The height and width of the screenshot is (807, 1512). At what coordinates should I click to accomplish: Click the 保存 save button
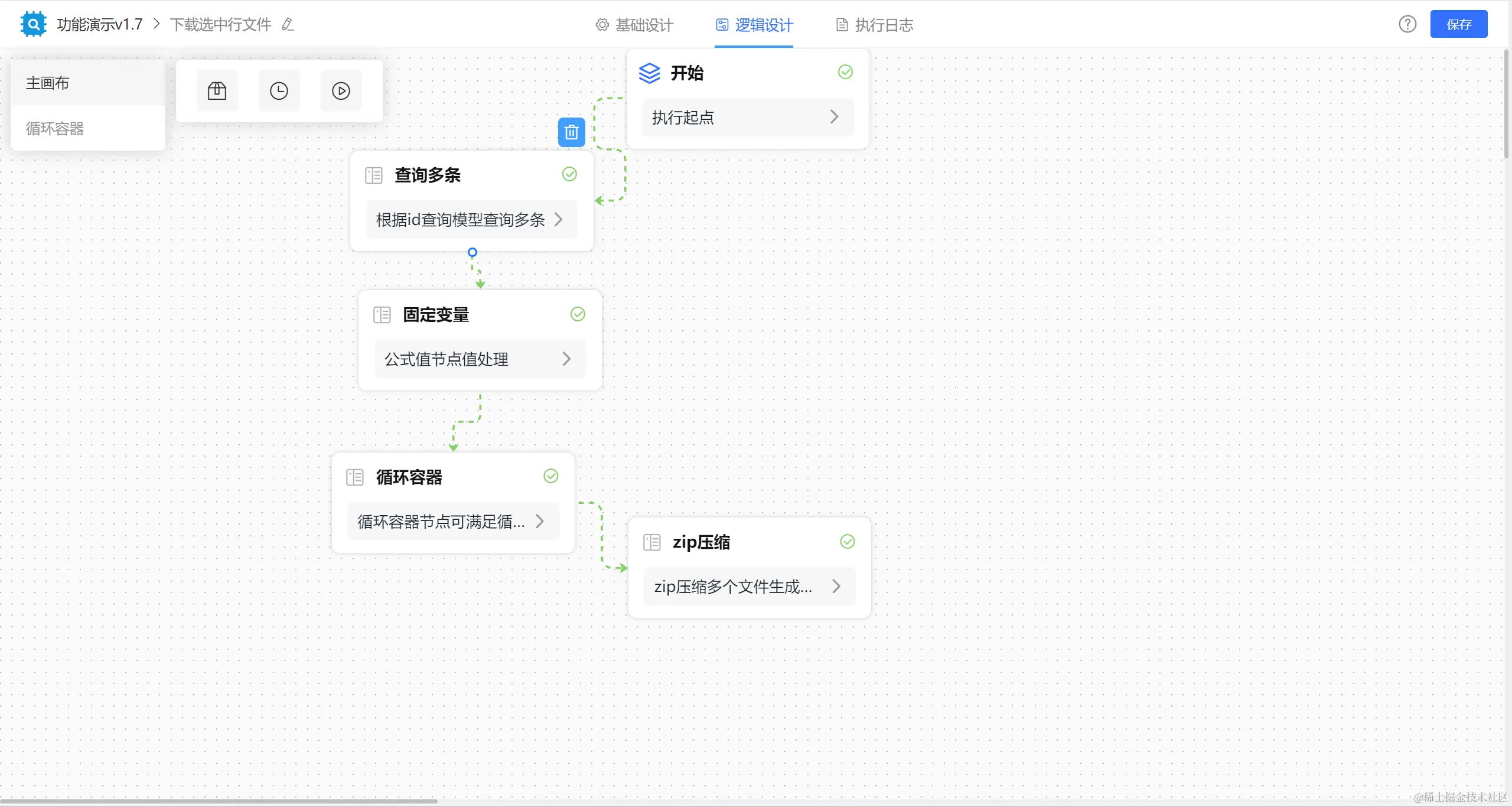coord(1458,24)
